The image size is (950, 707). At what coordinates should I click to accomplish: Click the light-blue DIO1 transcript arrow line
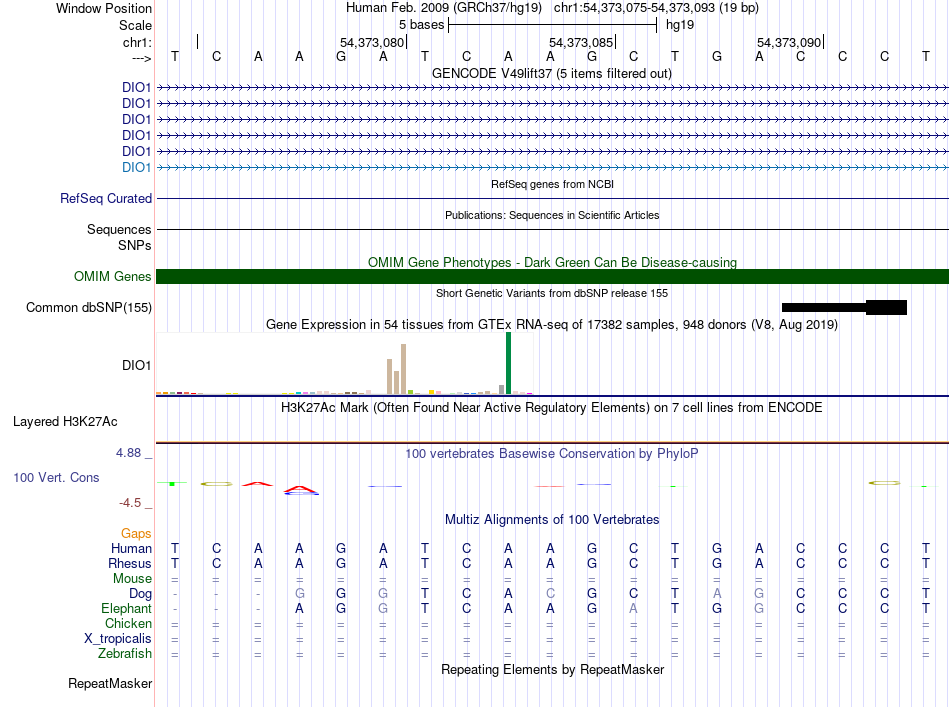(552, 167)
